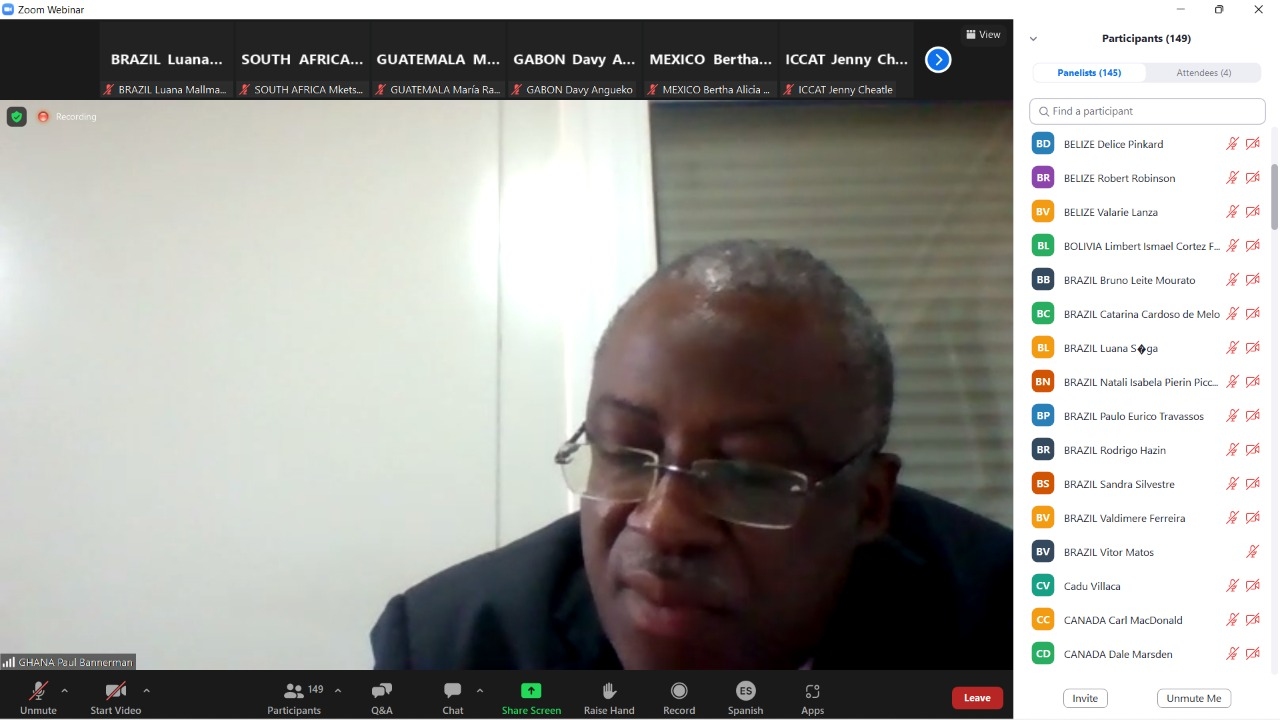Select MEXICO Bertha thumbnail
The width and height of the screenshot is (1280, 720).
[711, 60]
